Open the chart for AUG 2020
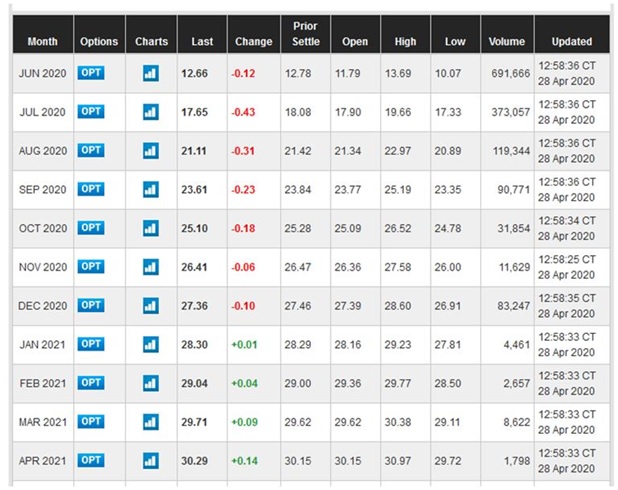The width and height of the screenshot is (618, 490). coord(151,151)
